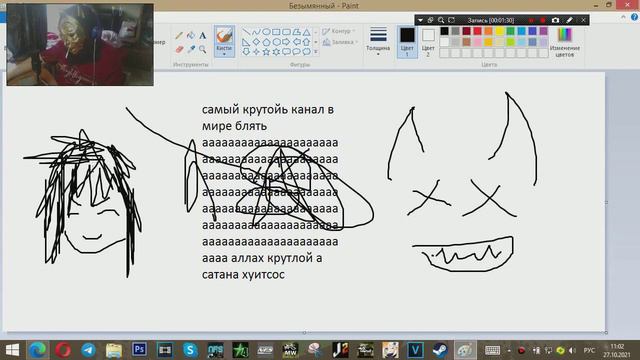Pick the right triangle shape
This screenshot has width=640, height=360.
click(x=246, y=42)
